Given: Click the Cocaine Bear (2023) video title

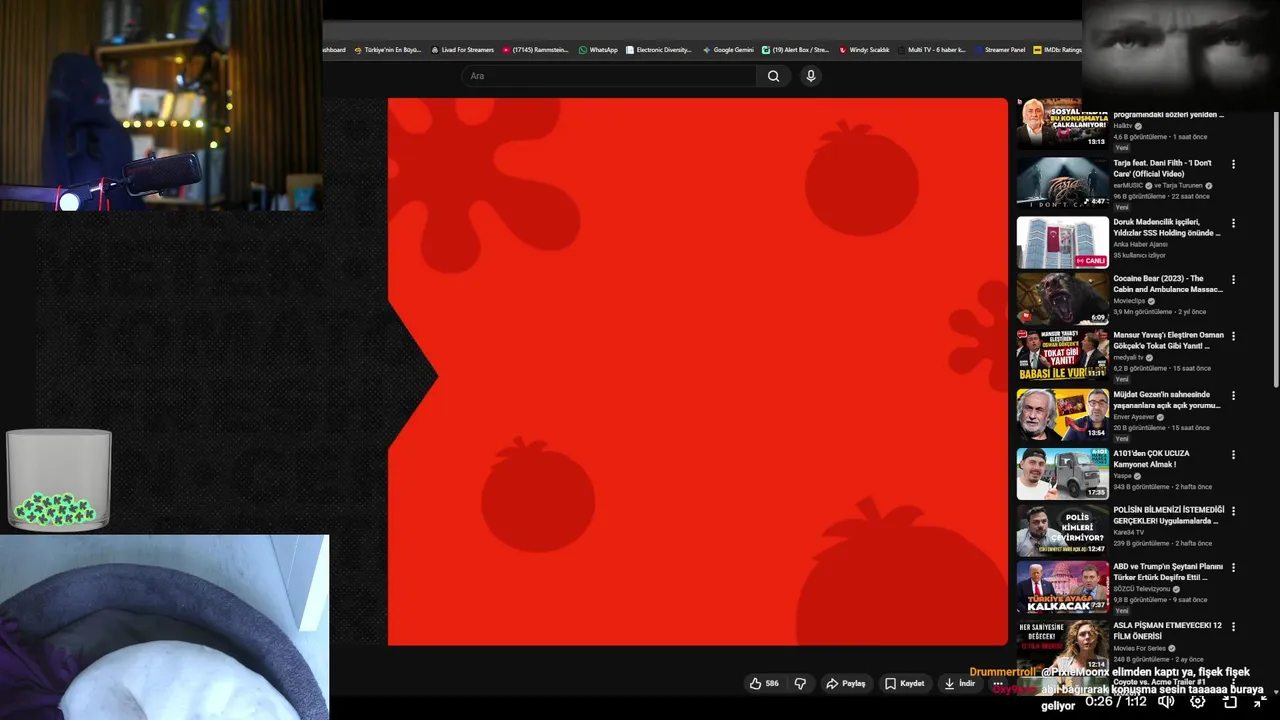Looking at the screenshot, I should pos(1168,284).
